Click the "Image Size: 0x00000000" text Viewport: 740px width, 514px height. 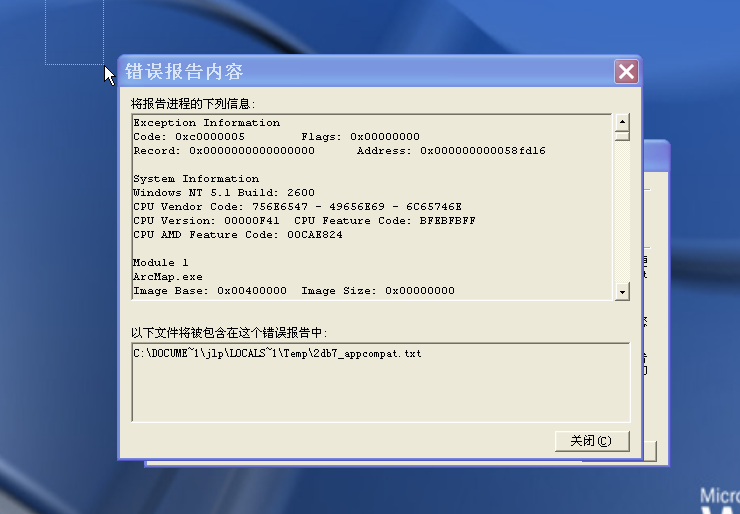pyautogui.click(x=378, y=291)
